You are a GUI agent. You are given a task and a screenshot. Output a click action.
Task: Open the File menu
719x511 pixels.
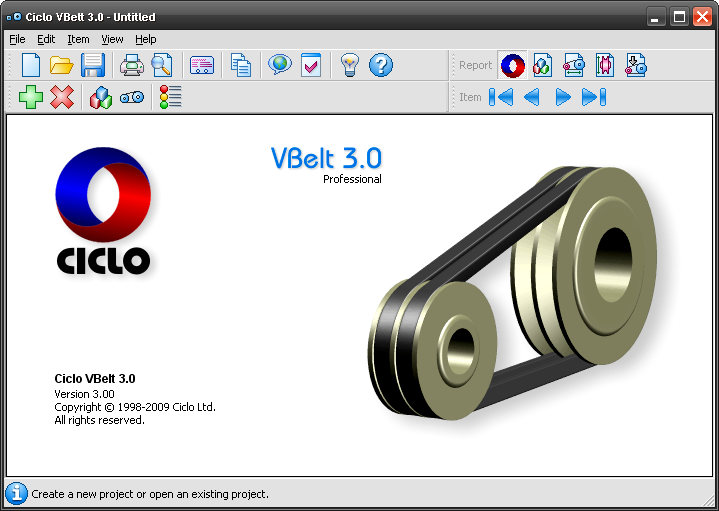tap(17, 39)
